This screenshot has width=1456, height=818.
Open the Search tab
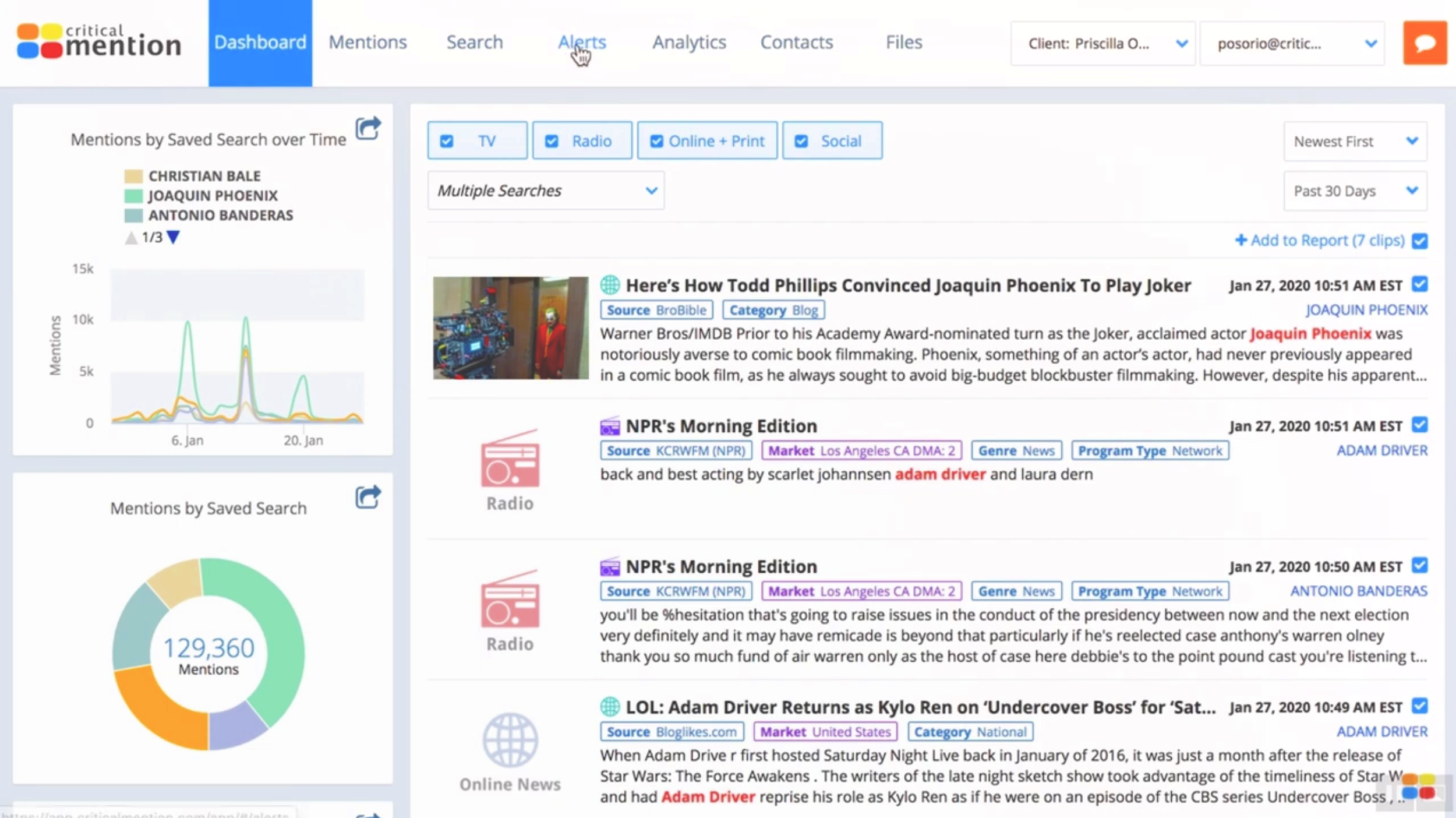click(475, 42)
